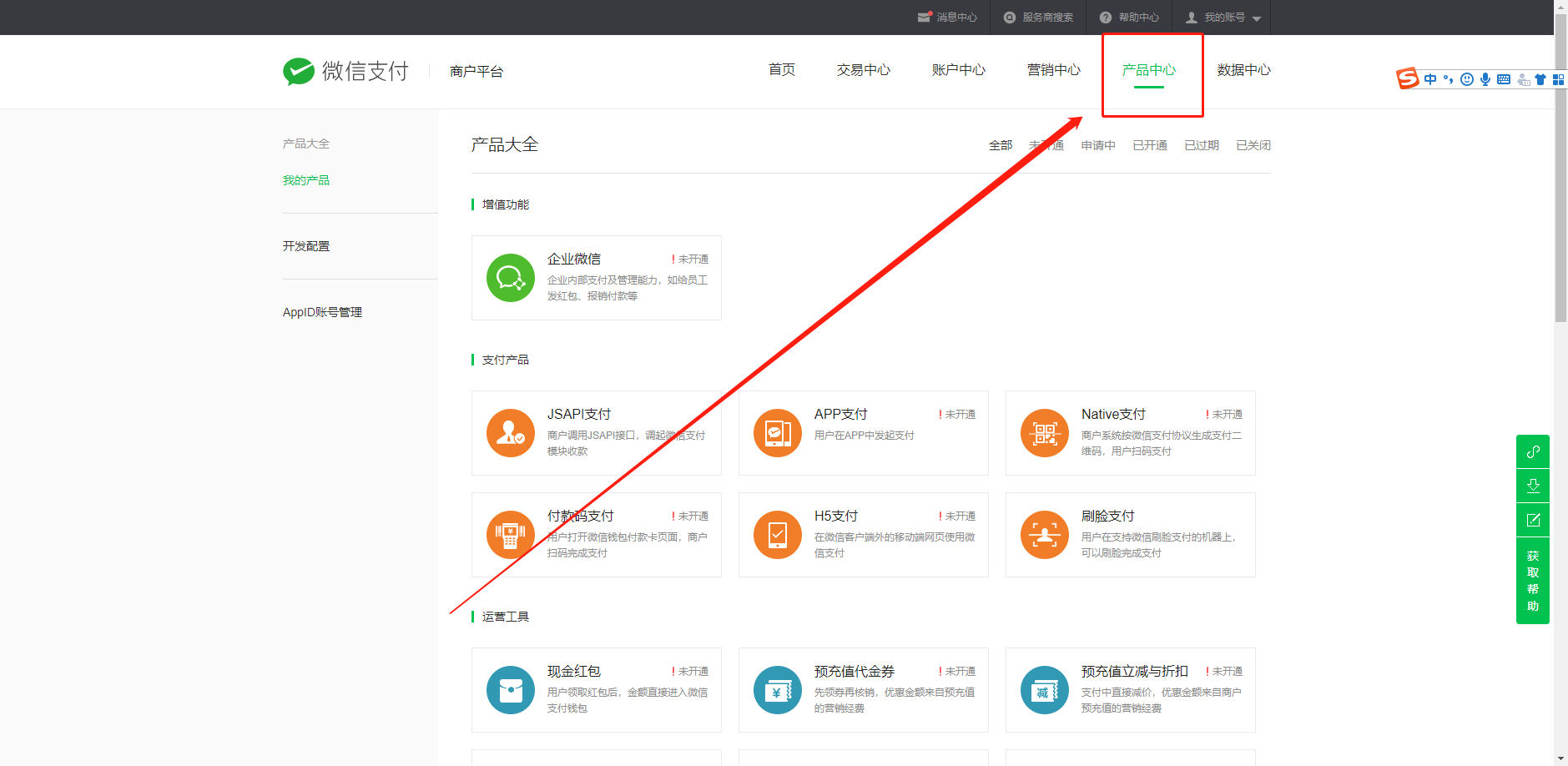1568x766 pixels.
Task: Open the H5支付 product icon
Action: [777, 535]
